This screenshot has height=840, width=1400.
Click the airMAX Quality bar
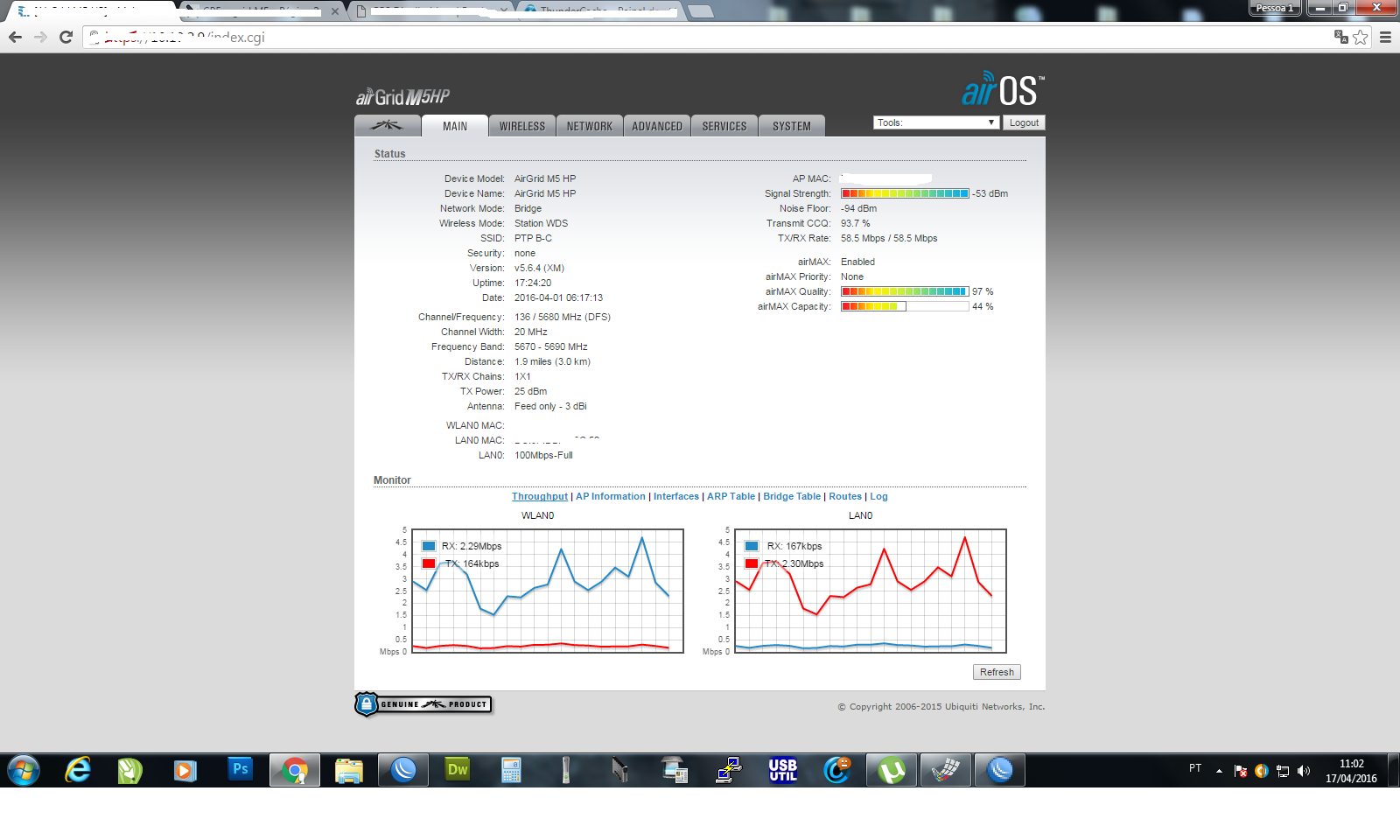tap(905, 291)
